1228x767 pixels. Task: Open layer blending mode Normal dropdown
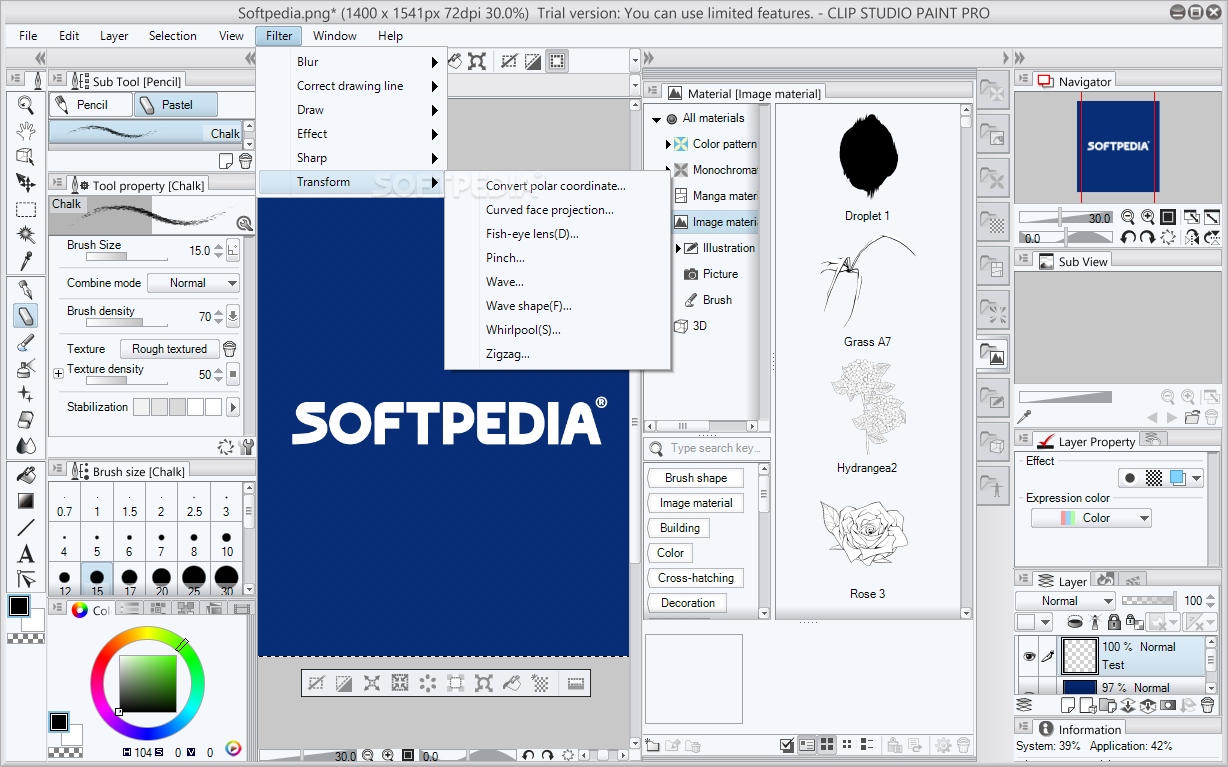coord(1065,601)
